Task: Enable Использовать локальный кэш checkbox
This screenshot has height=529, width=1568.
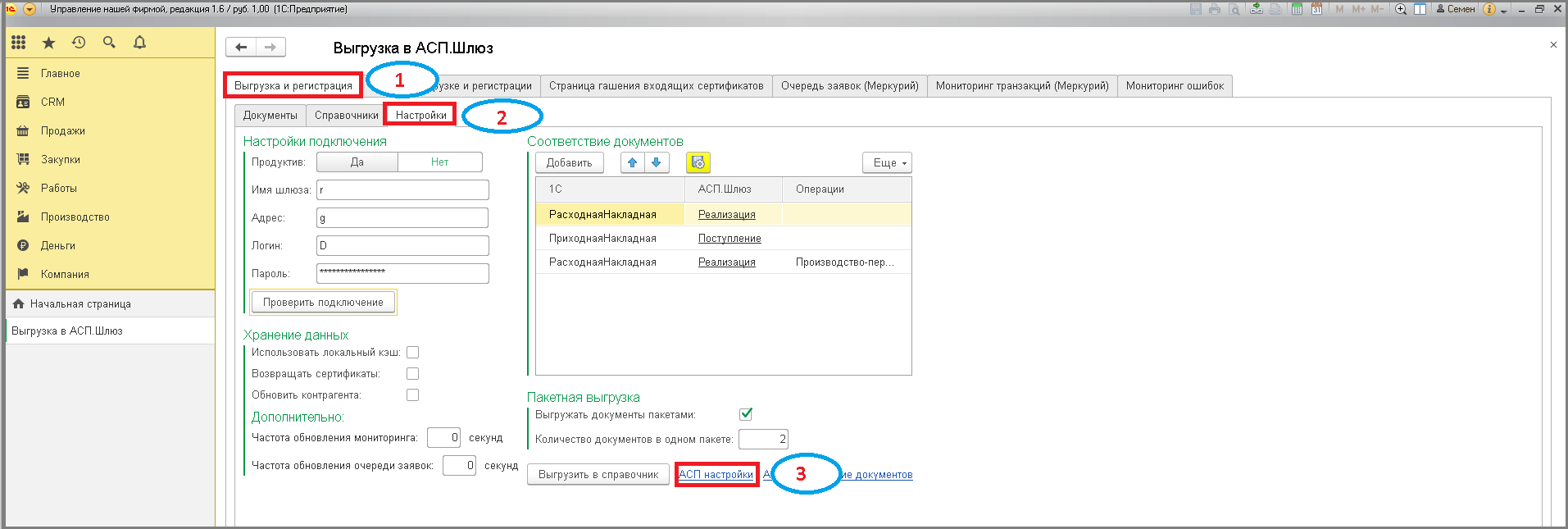Action: [x=413, y=352]
